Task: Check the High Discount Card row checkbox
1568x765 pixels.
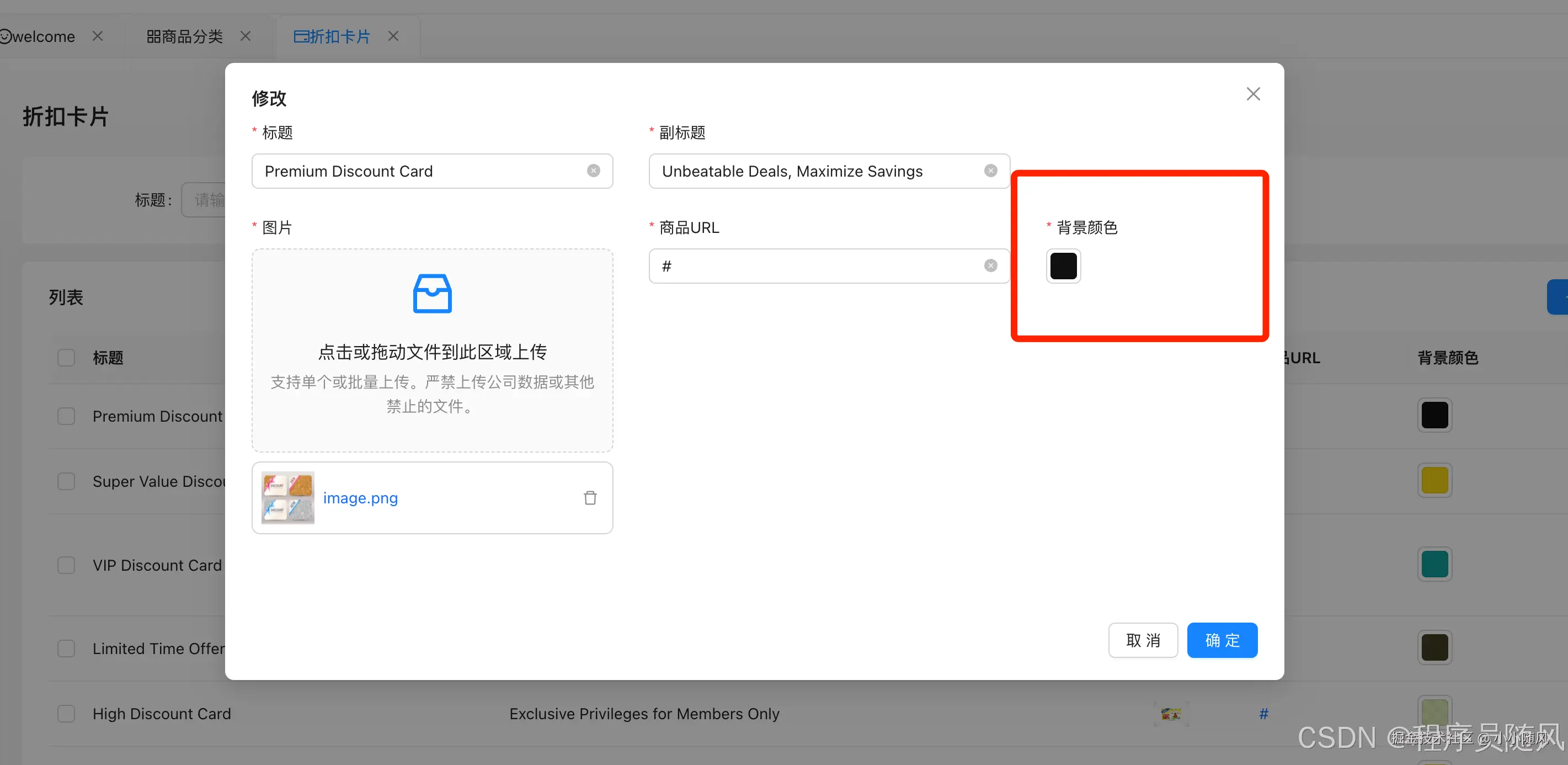Action: pyautogui.click(x=66, y=714)
